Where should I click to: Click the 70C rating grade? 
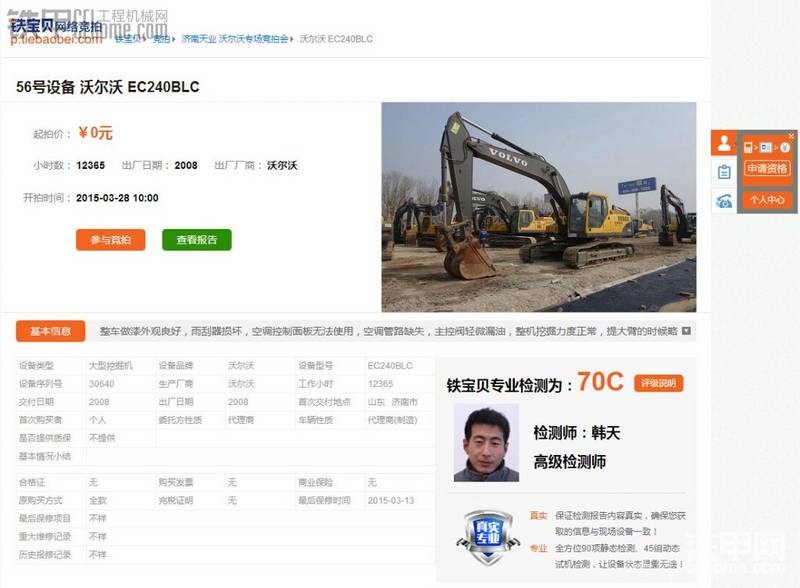601,382
